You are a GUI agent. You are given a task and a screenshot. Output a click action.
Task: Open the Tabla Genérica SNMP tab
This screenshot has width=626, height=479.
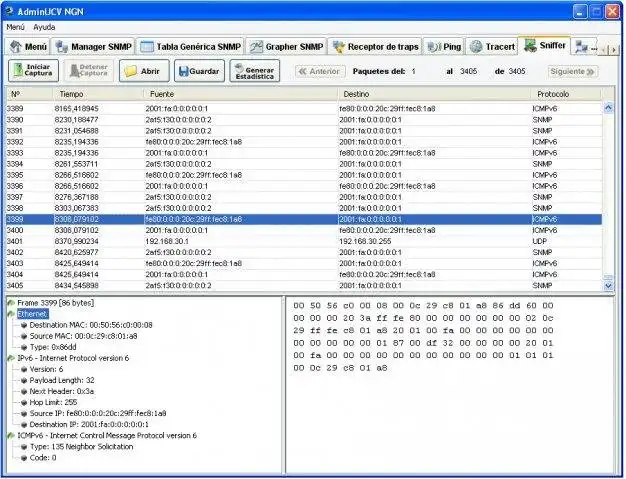tap(190, 47)
